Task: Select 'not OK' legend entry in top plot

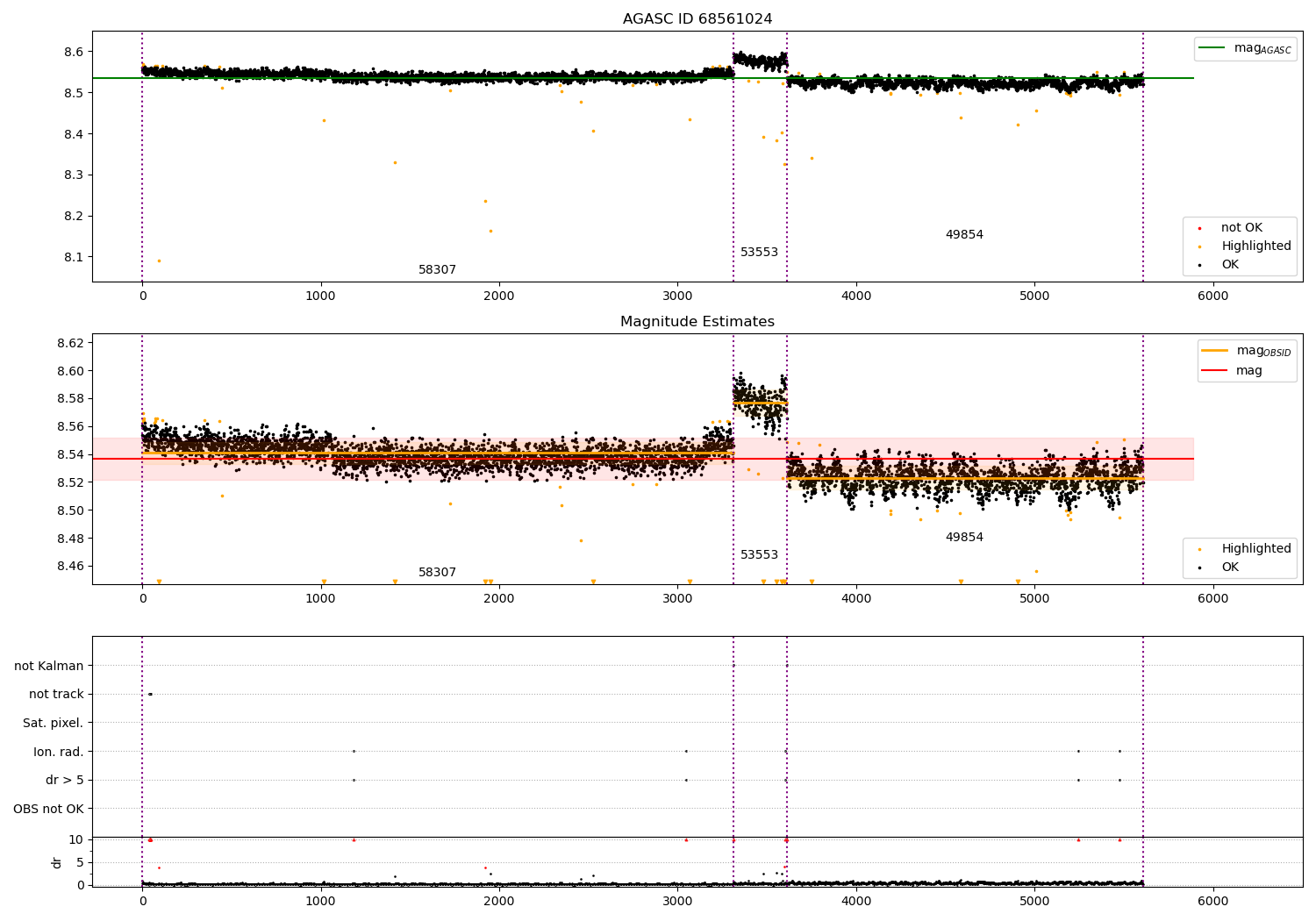Action: (x=1237, y=228)
